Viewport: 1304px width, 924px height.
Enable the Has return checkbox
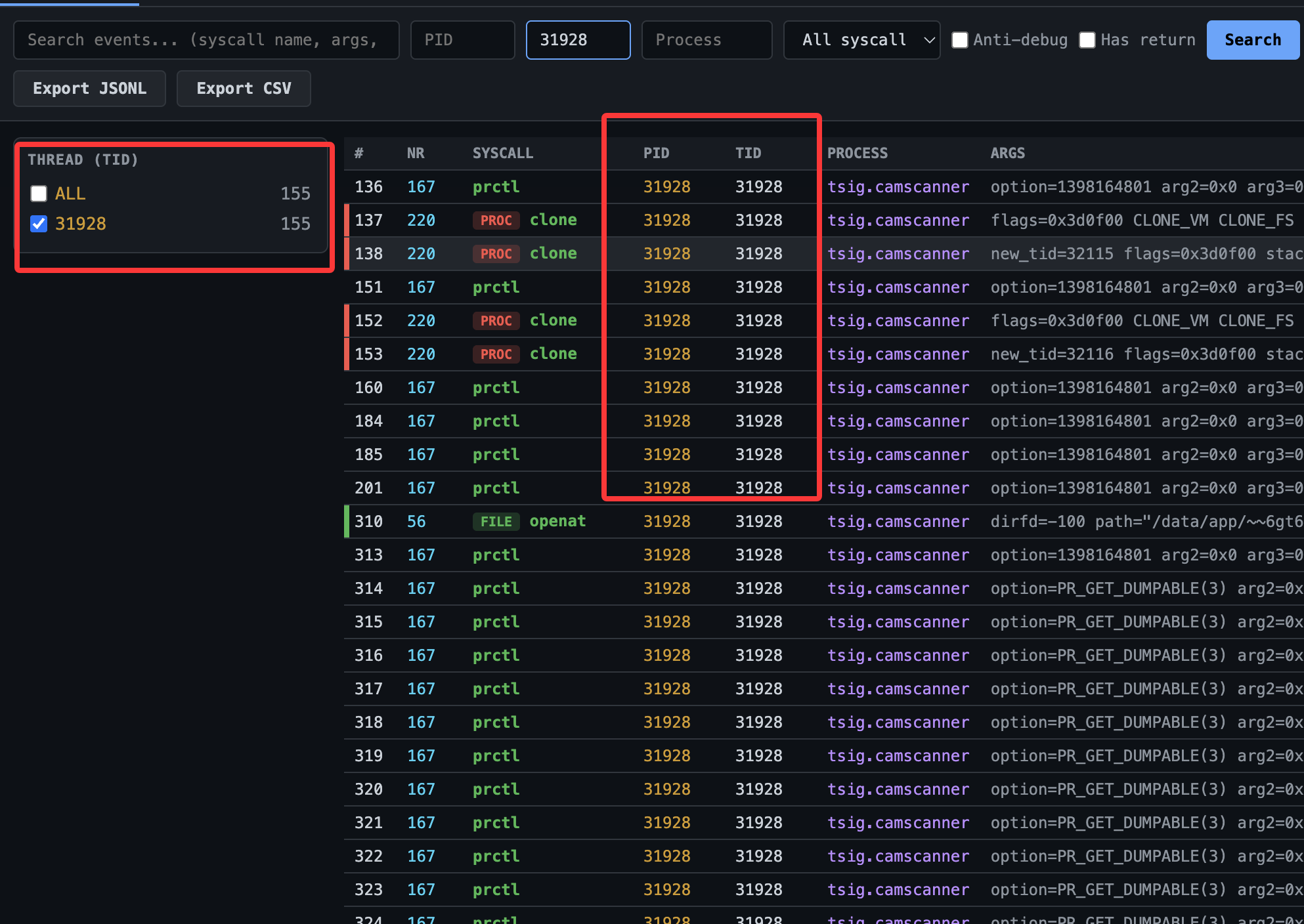click(x=1087, y=40)
